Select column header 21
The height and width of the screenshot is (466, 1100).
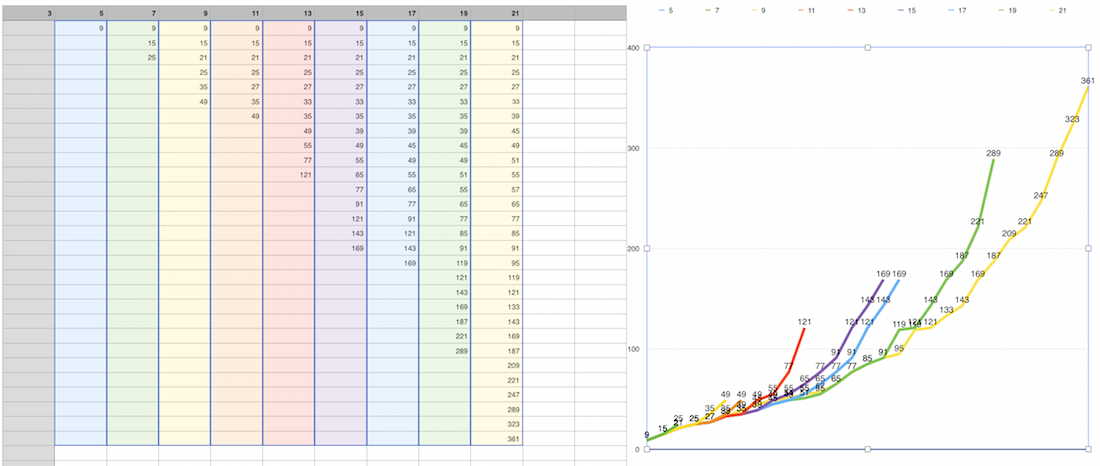click(x=497, y=13)
